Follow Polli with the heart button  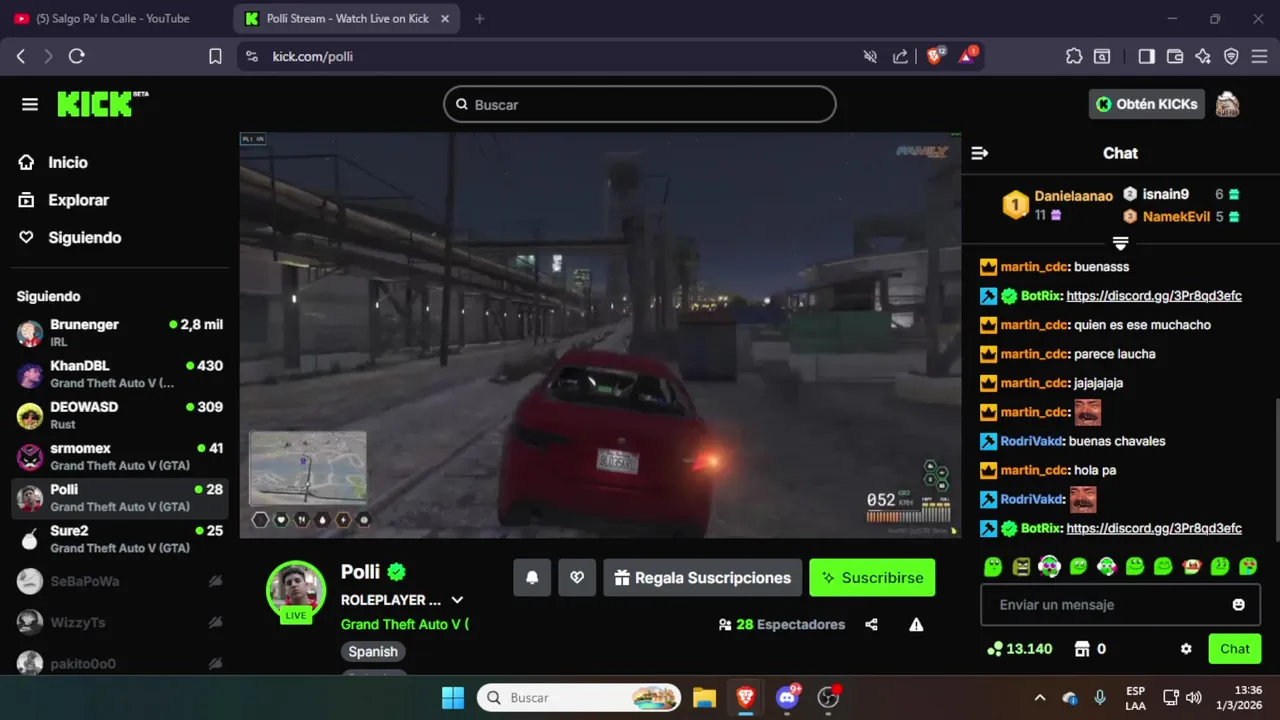pyautogui.click(x=577, y=578)
